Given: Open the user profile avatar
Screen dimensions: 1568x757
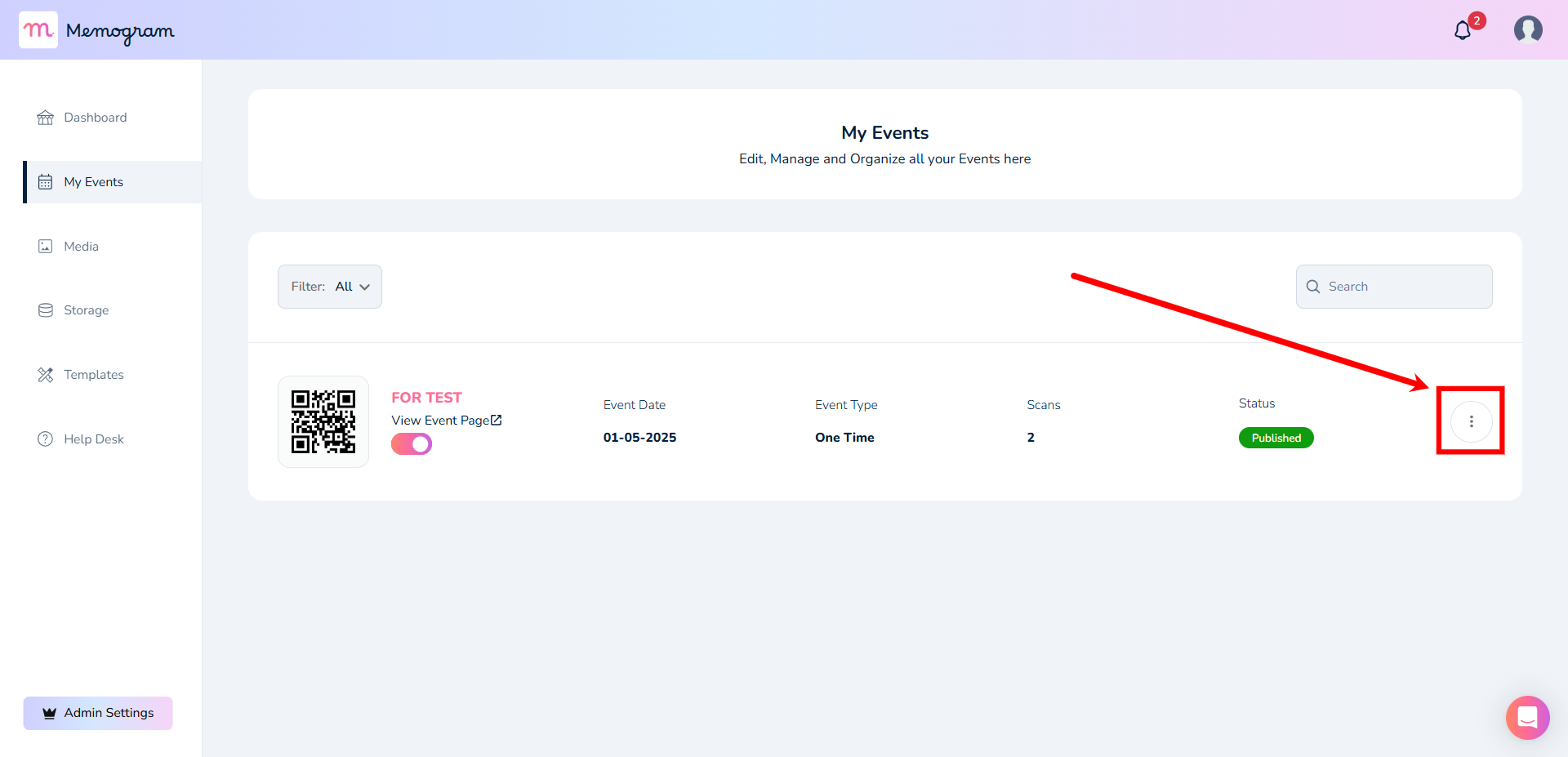Looking at the screenshot, I should (x=1528, y=29).
